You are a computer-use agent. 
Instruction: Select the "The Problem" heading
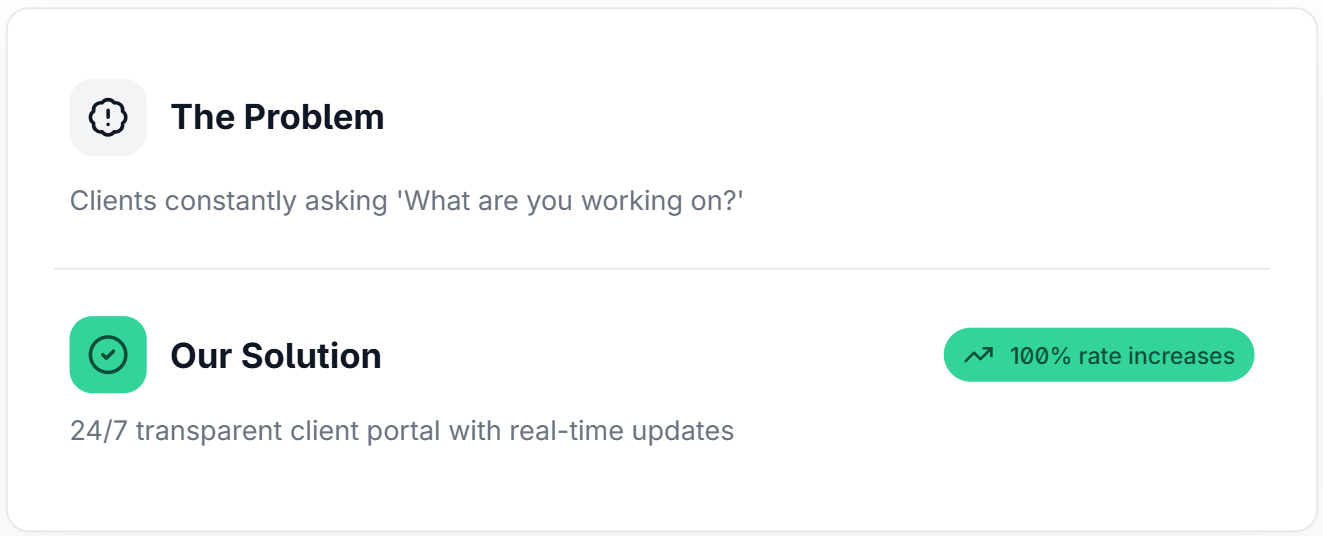coord(277,117)
